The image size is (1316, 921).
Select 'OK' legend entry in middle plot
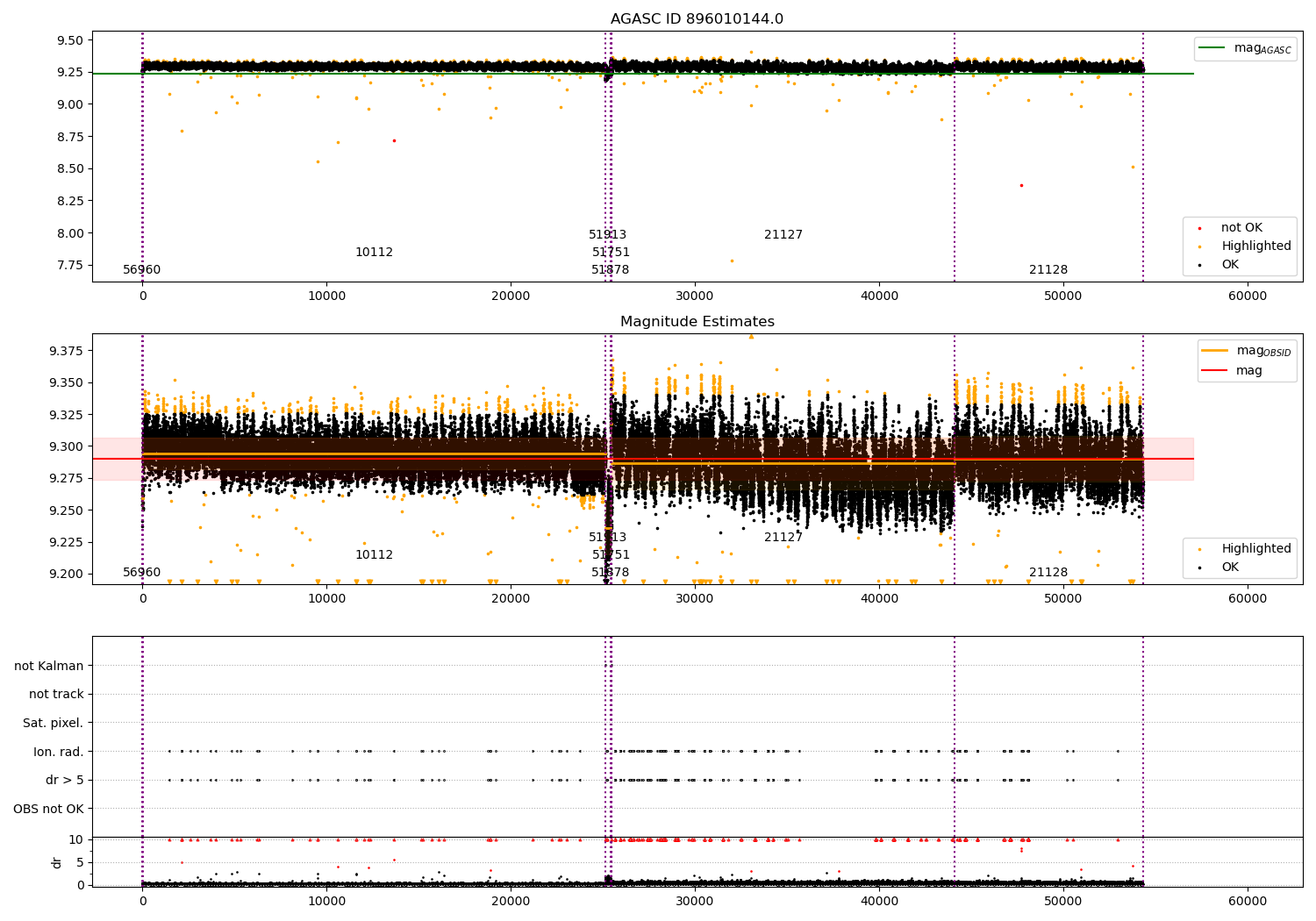(1230, 568)
